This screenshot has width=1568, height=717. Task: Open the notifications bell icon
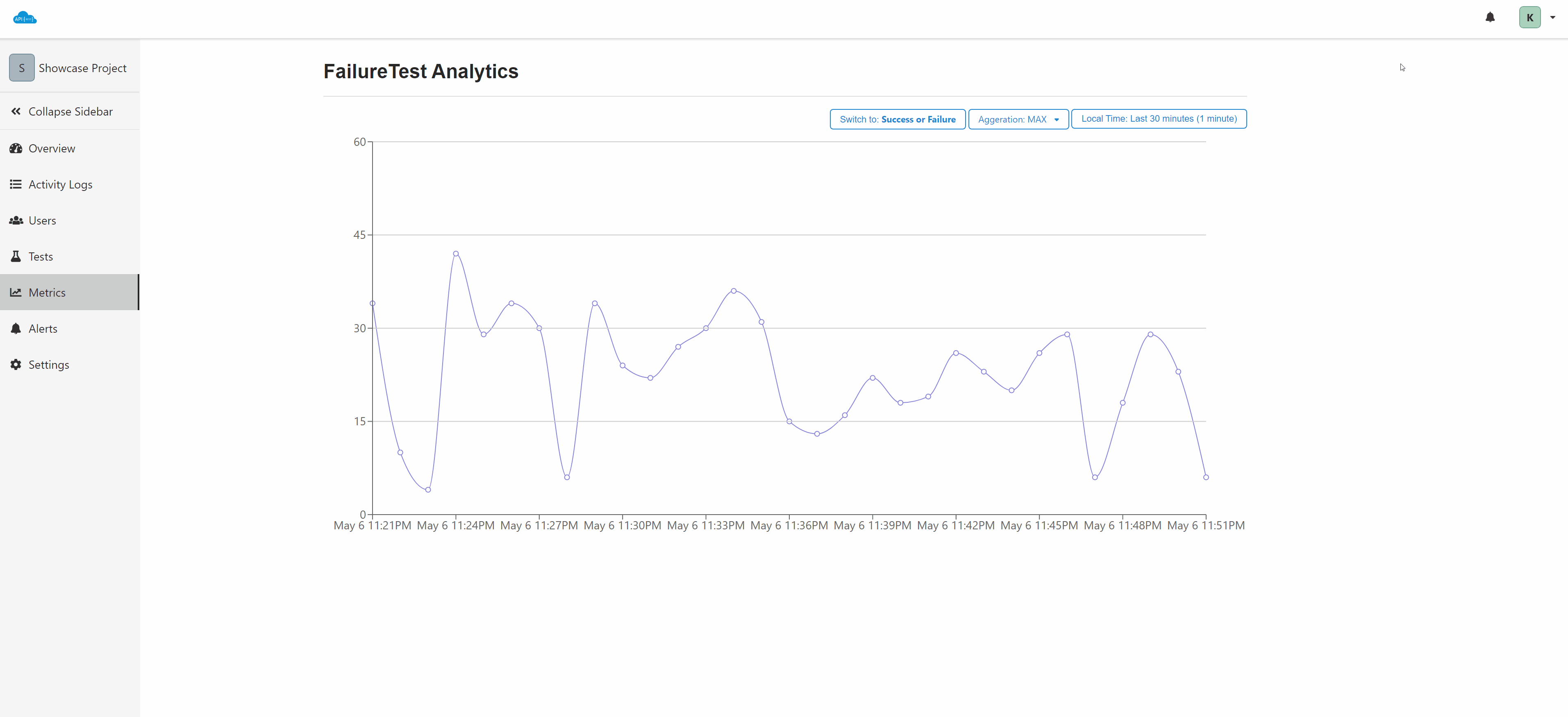pos(1489,18)
